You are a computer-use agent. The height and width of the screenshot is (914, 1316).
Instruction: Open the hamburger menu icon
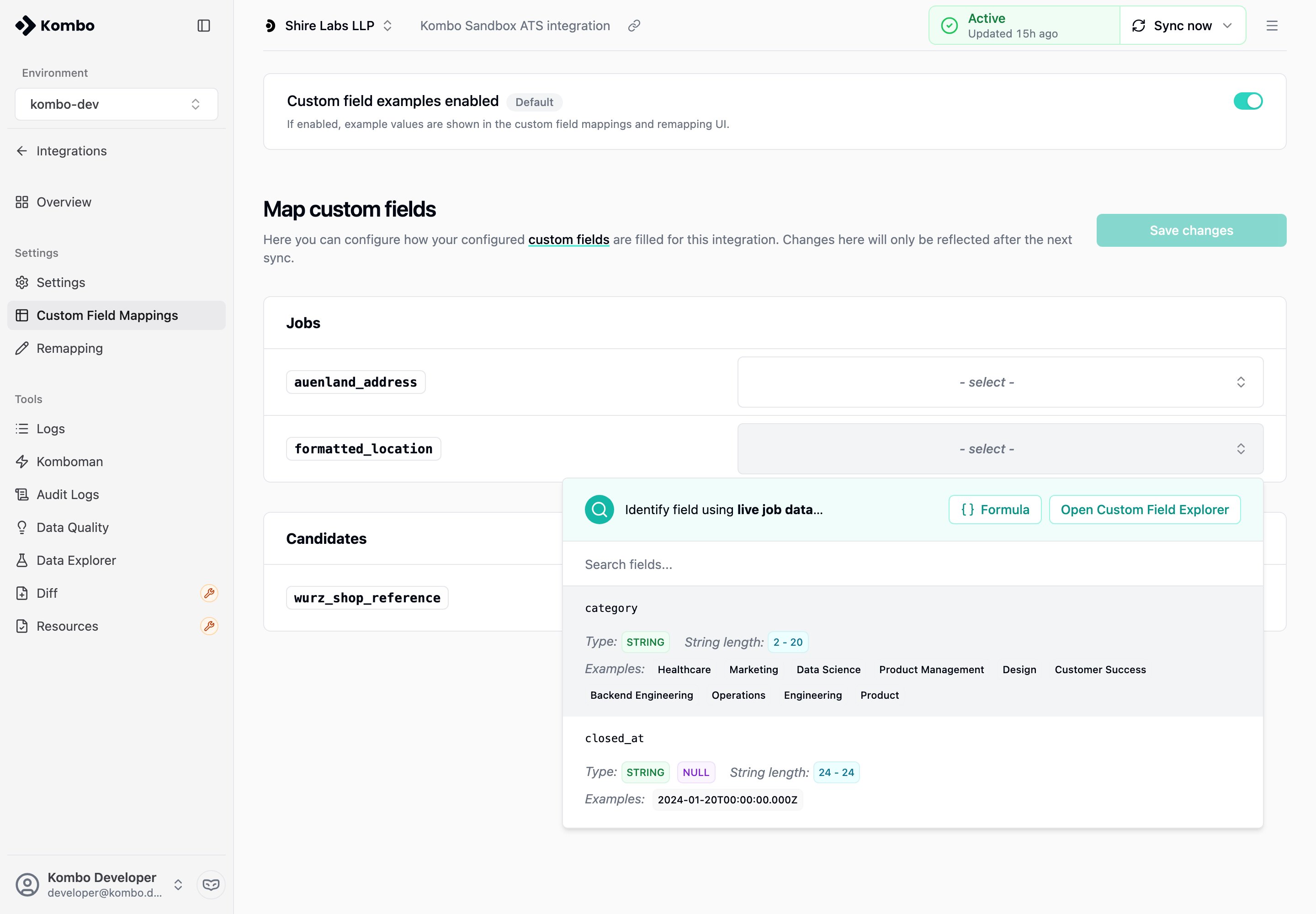tap(1272, 26)
